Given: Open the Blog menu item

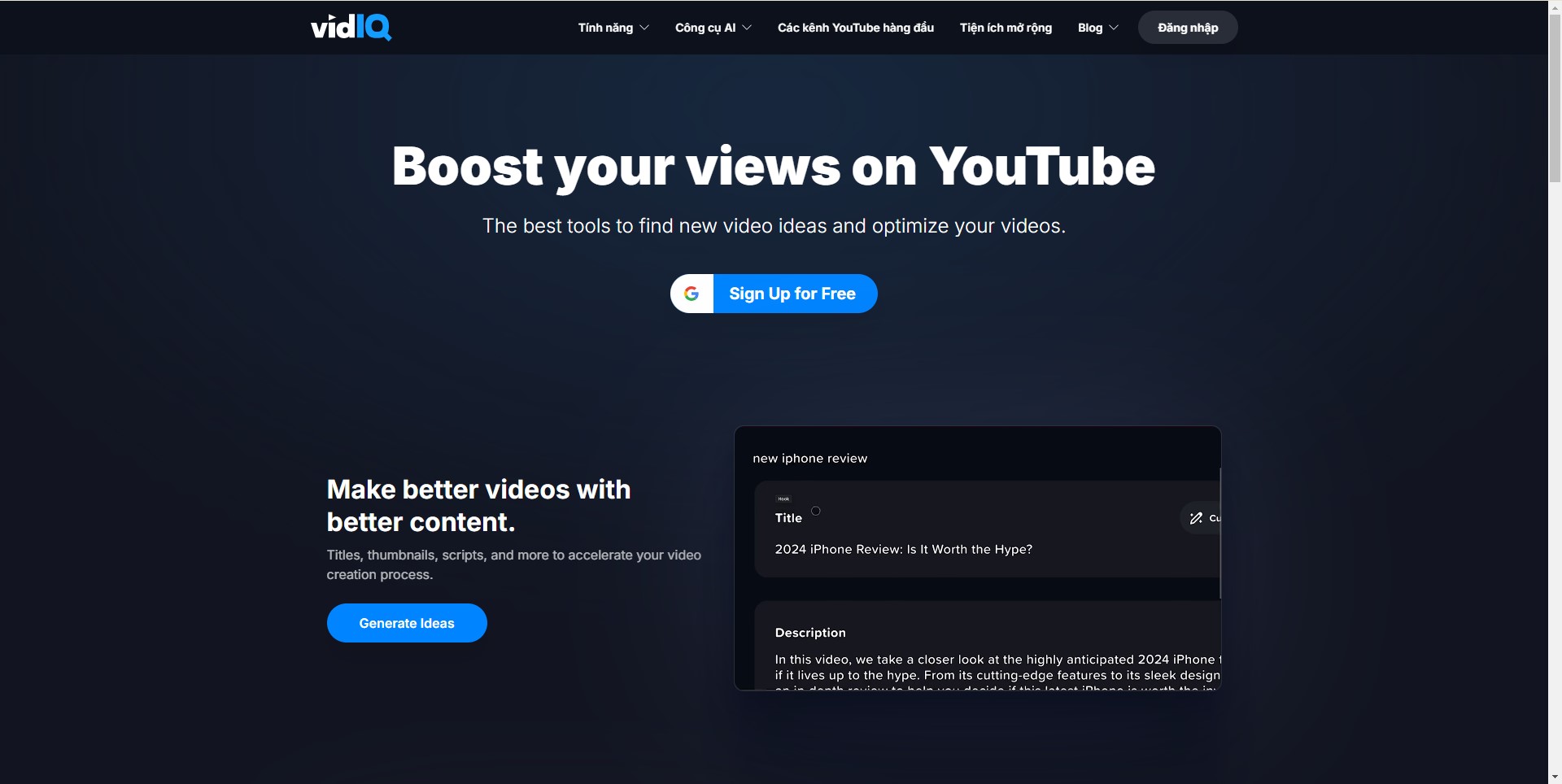Looking at the screenshot, I should (x=1090, y=28).
